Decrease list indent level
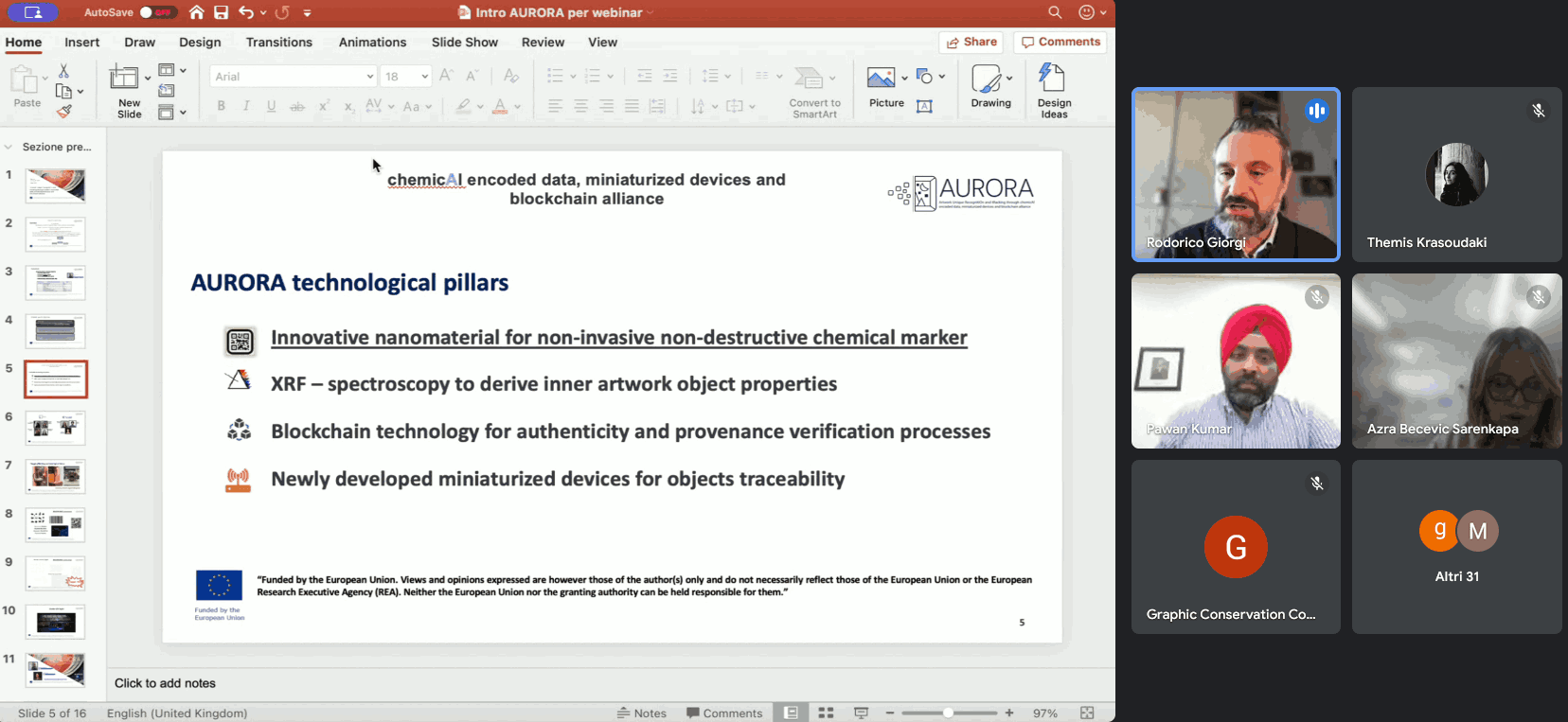 point(645,76)
